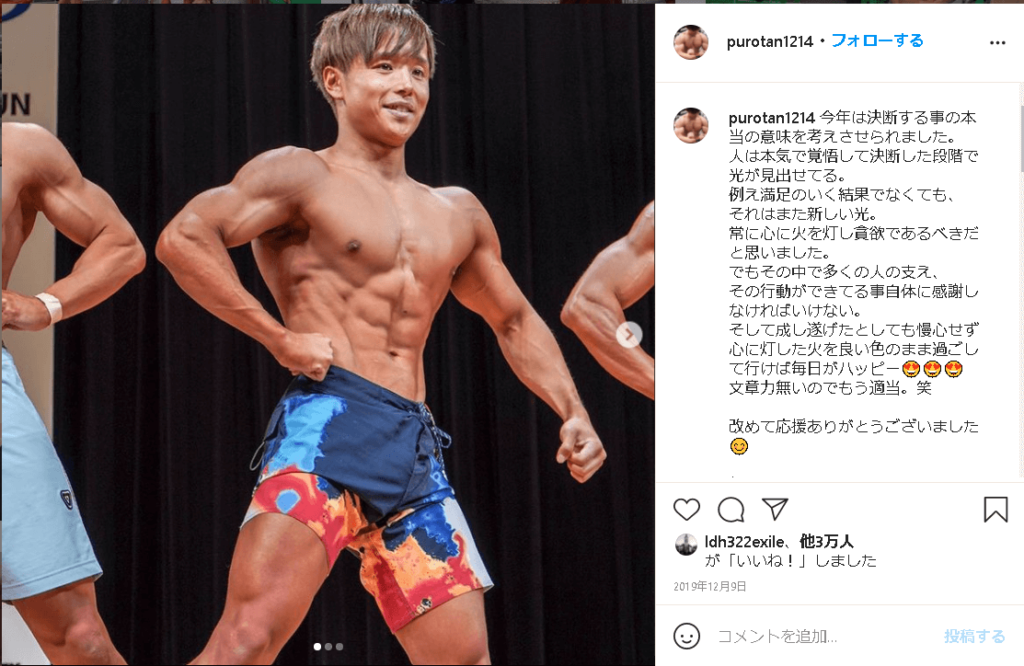Open purotan1214 username in header

pos(769,42)
